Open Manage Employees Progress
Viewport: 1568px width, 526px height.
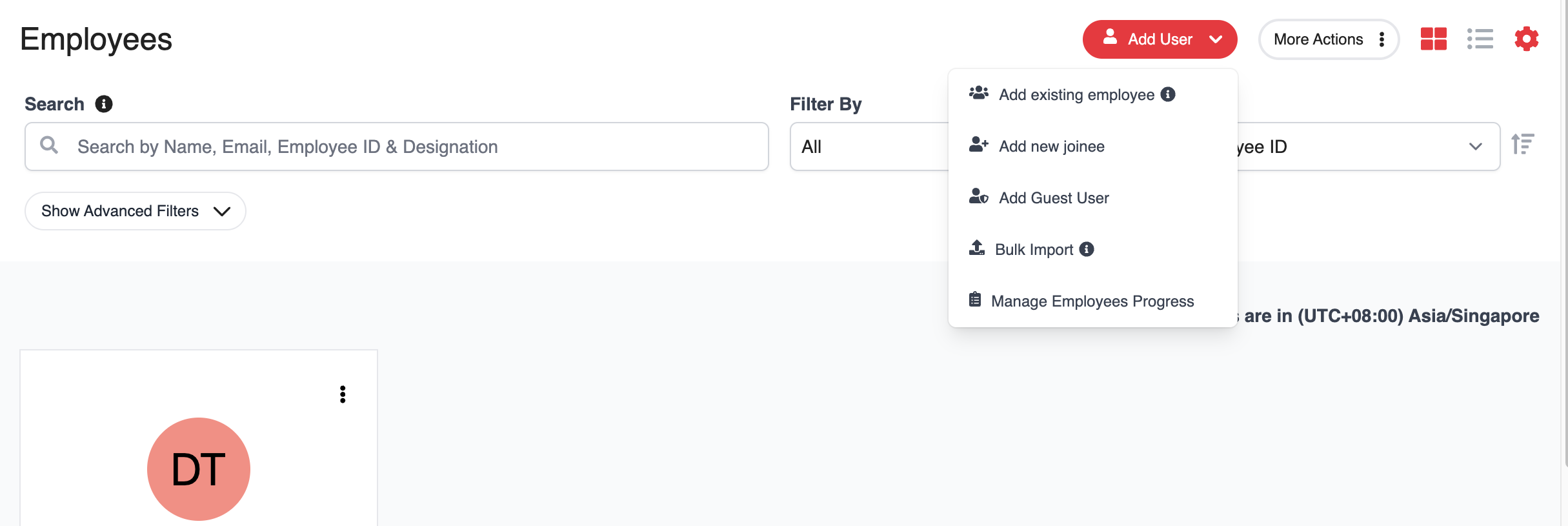click(x=1092, y=301)
